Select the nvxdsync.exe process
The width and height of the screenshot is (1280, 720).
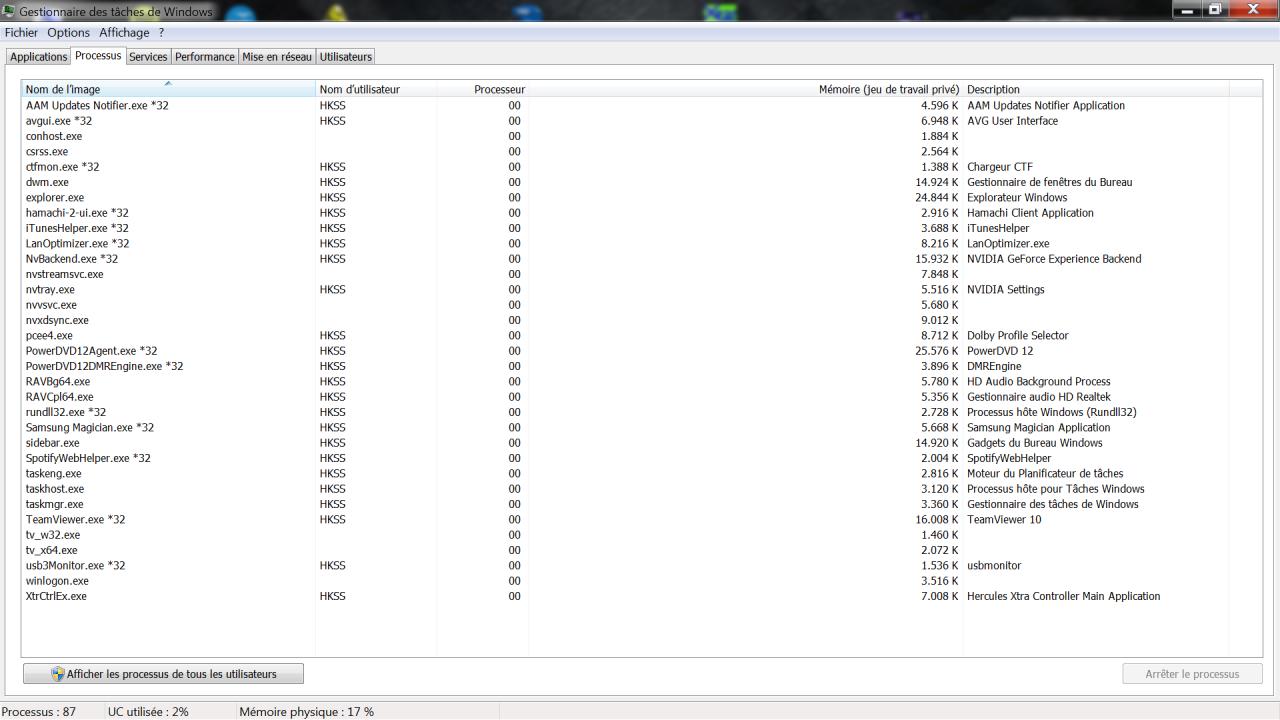click(642, 320)
